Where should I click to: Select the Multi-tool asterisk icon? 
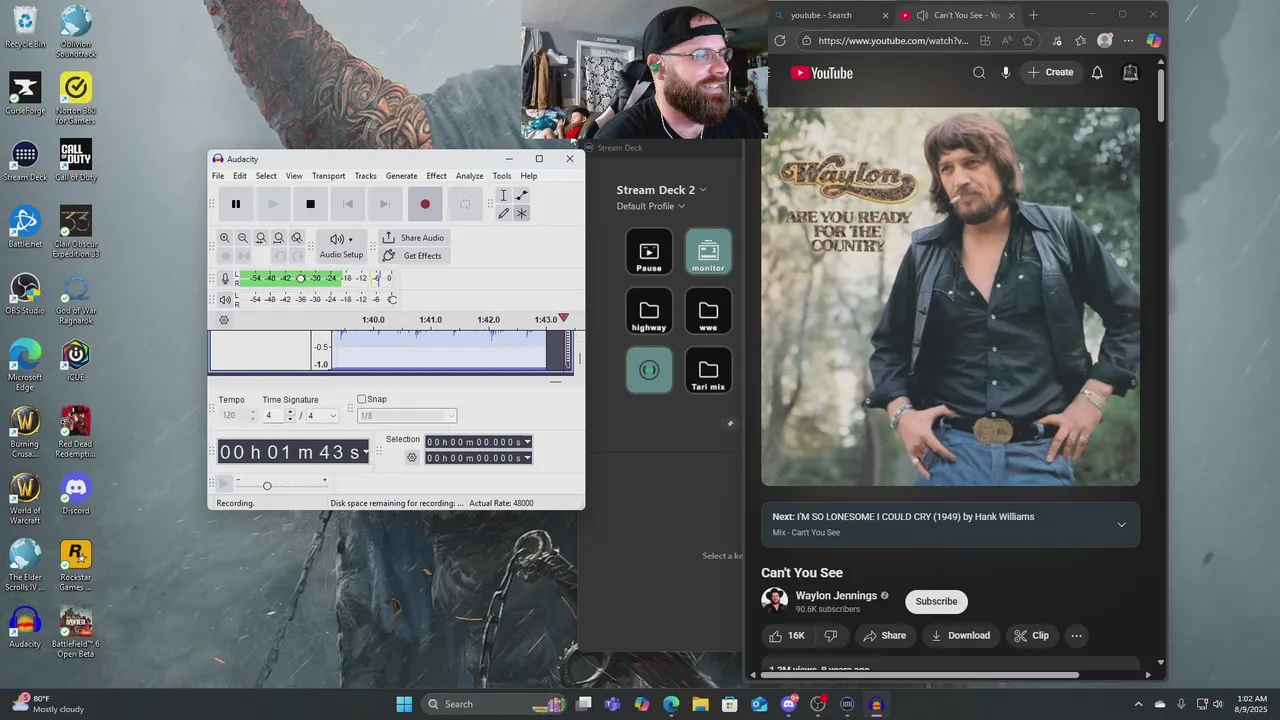(x=521, y=213)
